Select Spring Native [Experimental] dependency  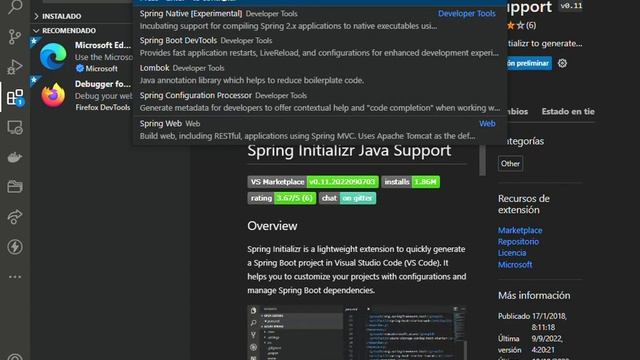[320, 20]
